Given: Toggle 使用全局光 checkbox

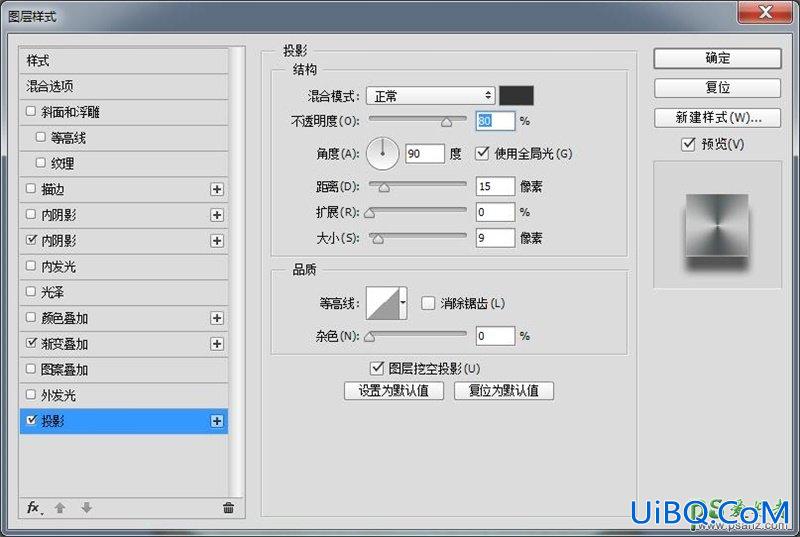Looking at the screenshot, I should pos(482,153).
